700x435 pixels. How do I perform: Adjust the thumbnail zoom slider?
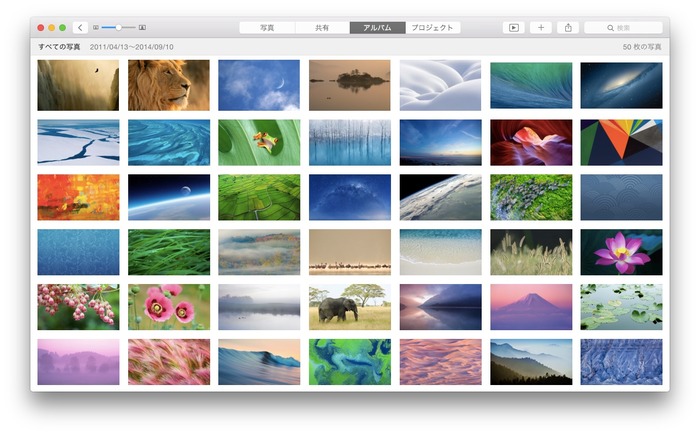coord(118,28)
